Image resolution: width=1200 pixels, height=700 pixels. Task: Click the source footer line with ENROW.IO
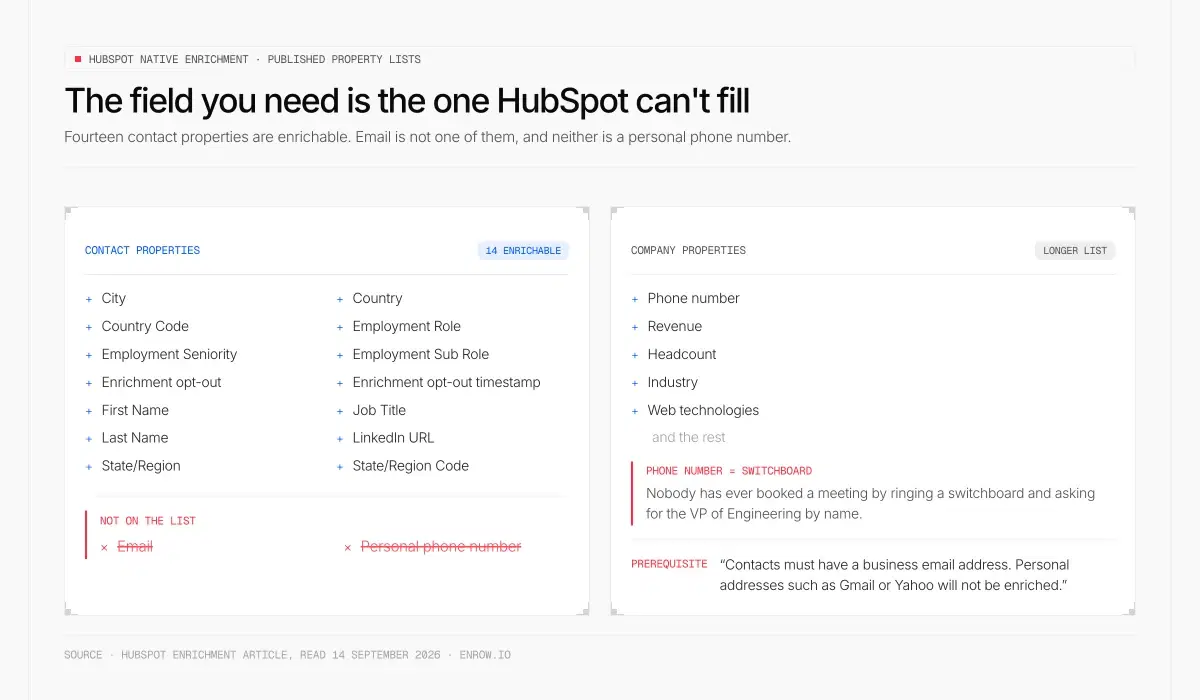click(x=287, y=655)
